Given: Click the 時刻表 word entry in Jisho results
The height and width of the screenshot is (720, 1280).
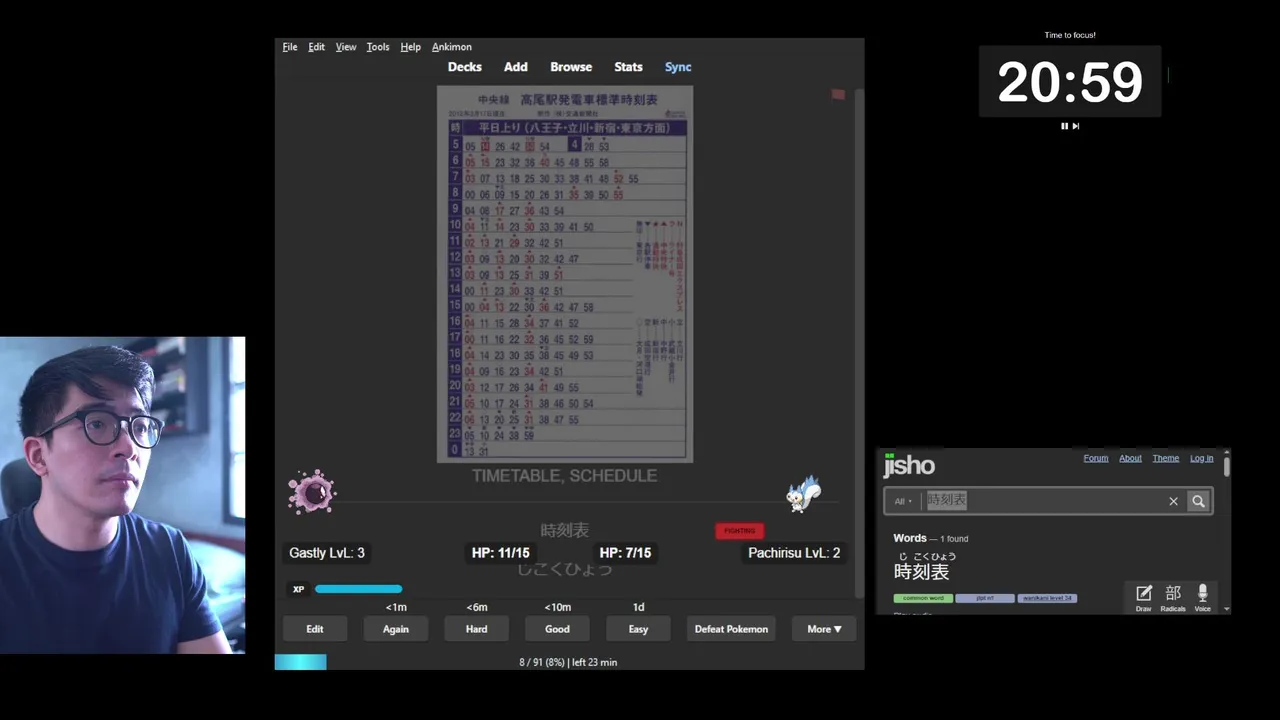Looking at the screenshot, I should (921, 572).
